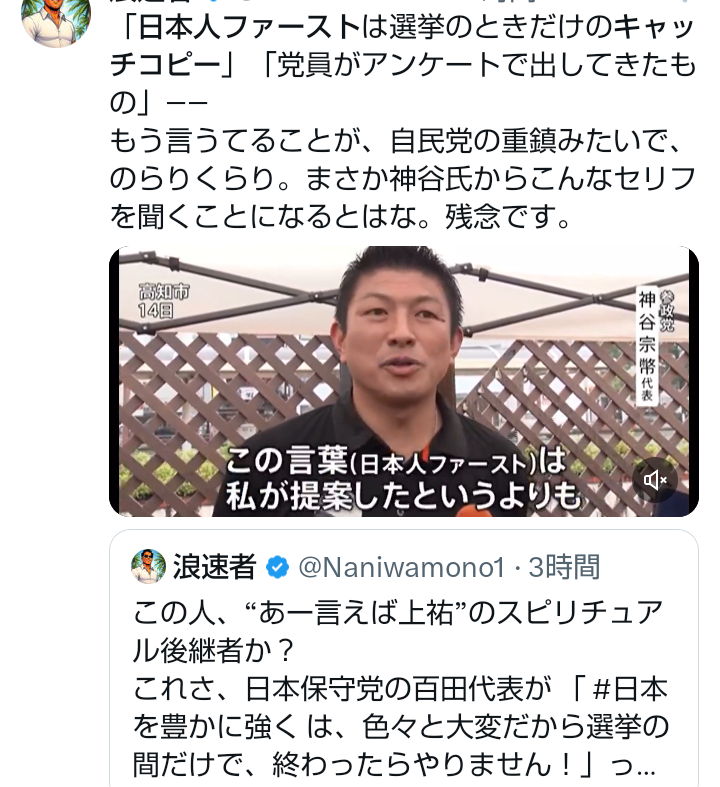The height and width of the screenshot is (787, 720).
Task: Click the video subtitle 'この言葉(日本人ファースト)は'
Action: tap(396, 462)
